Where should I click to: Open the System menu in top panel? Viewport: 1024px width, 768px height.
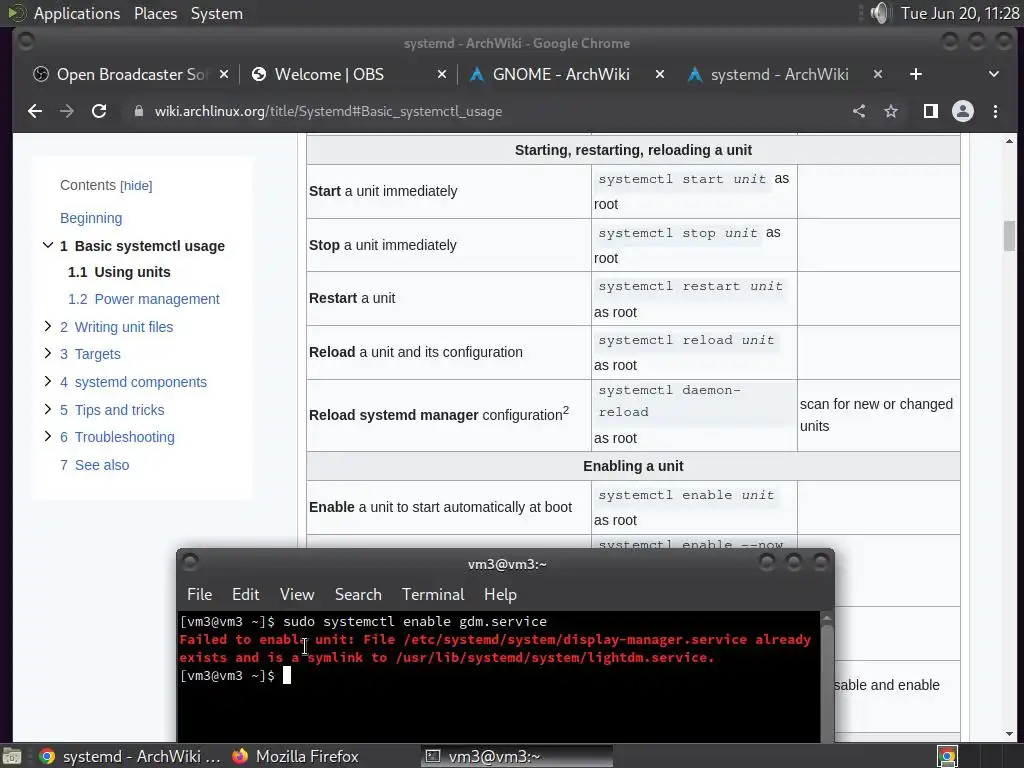coord(217,13)
